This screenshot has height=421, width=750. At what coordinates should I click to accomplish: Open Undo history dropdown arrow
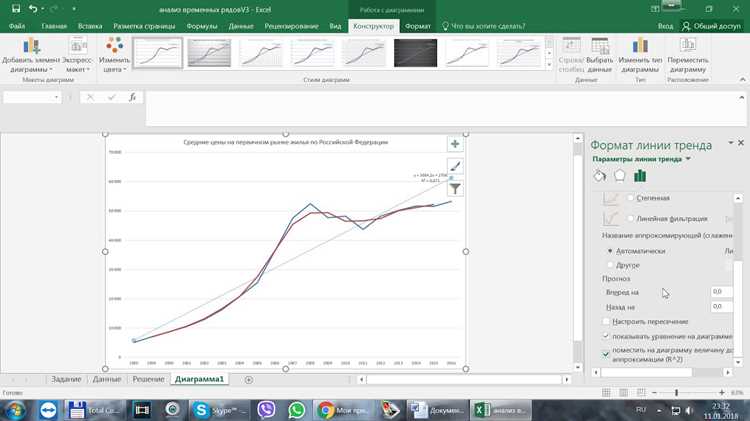(43, 9)
